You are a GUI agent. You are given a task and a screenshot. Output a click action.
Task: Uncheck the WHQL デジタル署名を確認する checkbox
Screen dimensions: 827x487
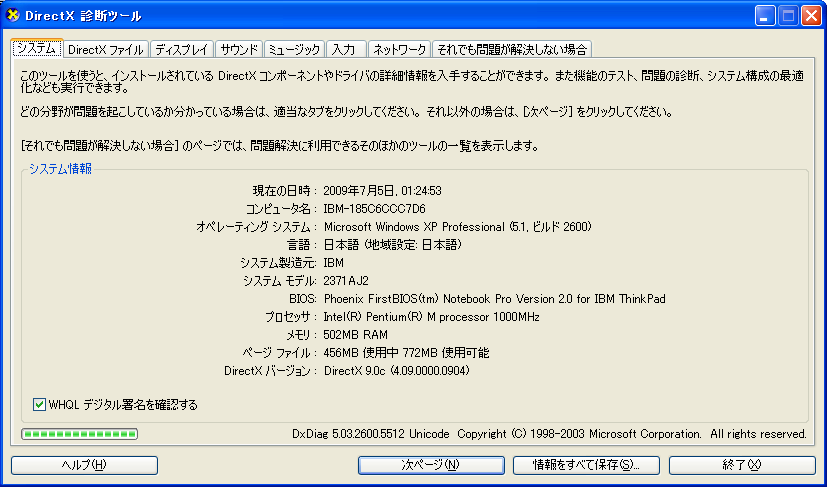tap(39, 405)
